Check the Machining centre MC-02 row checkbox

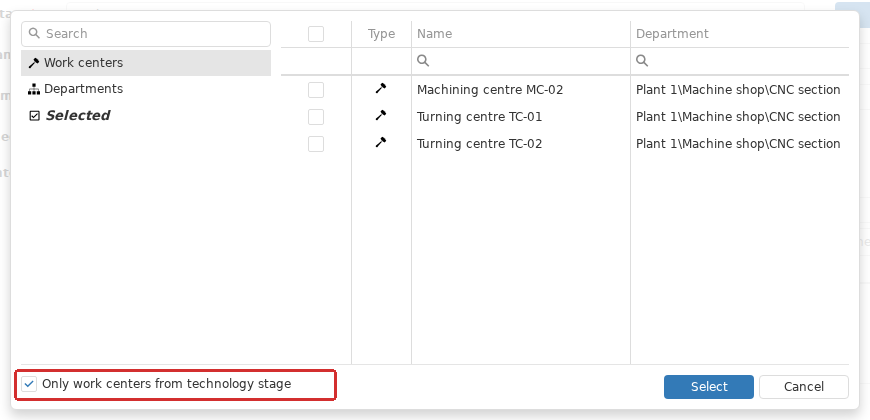tap(316, 90)
